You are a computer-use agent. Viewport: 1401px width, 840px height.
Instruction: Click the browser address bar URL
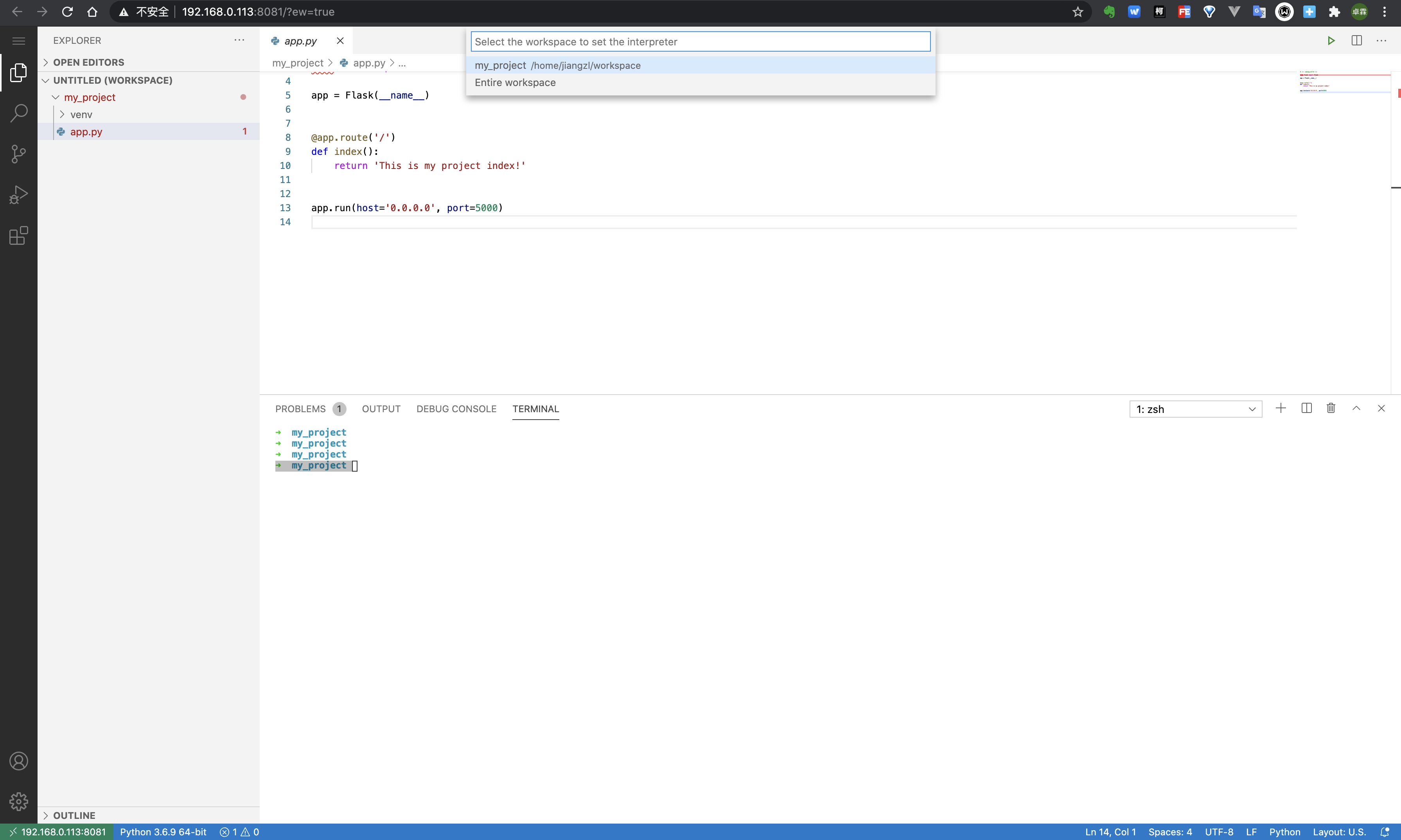[258, 12]
